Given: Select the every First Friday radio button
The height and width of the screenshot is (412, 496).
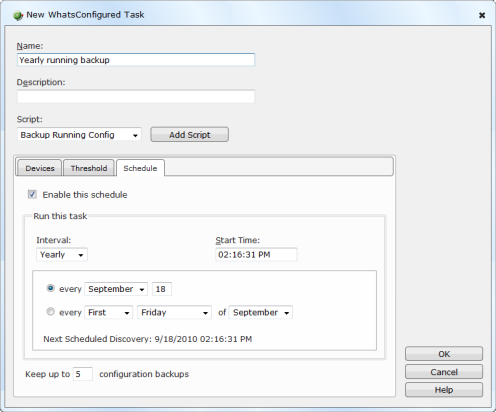Looking at the screenshot, I should click(x=50, y=312).
